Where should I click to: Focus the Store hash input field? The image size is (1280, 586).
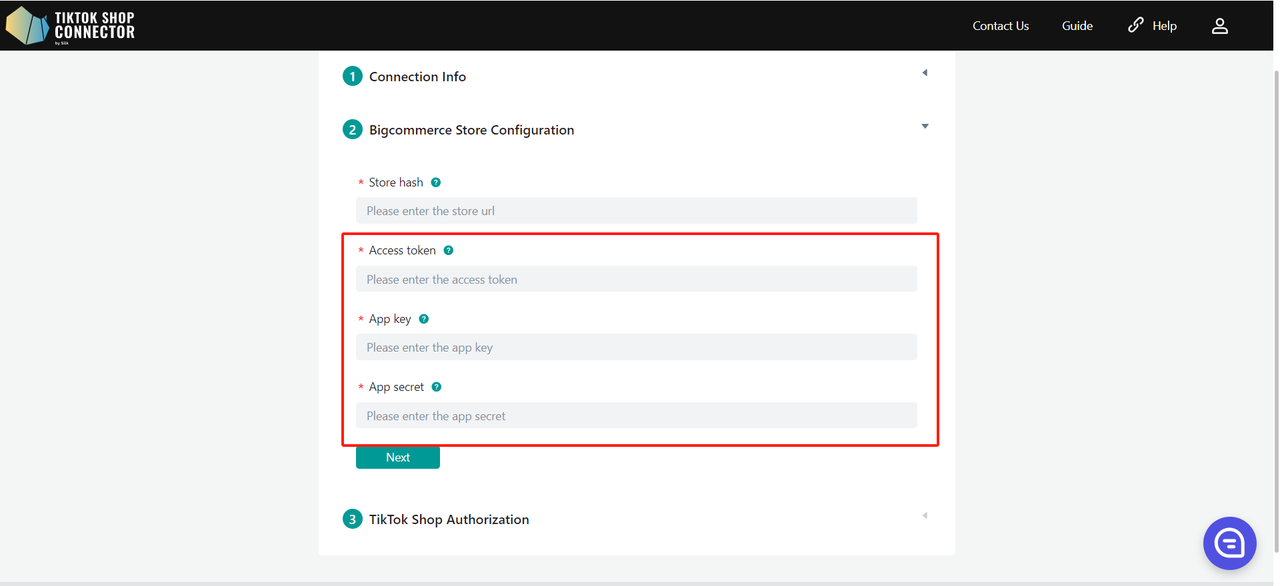(636, 210)
